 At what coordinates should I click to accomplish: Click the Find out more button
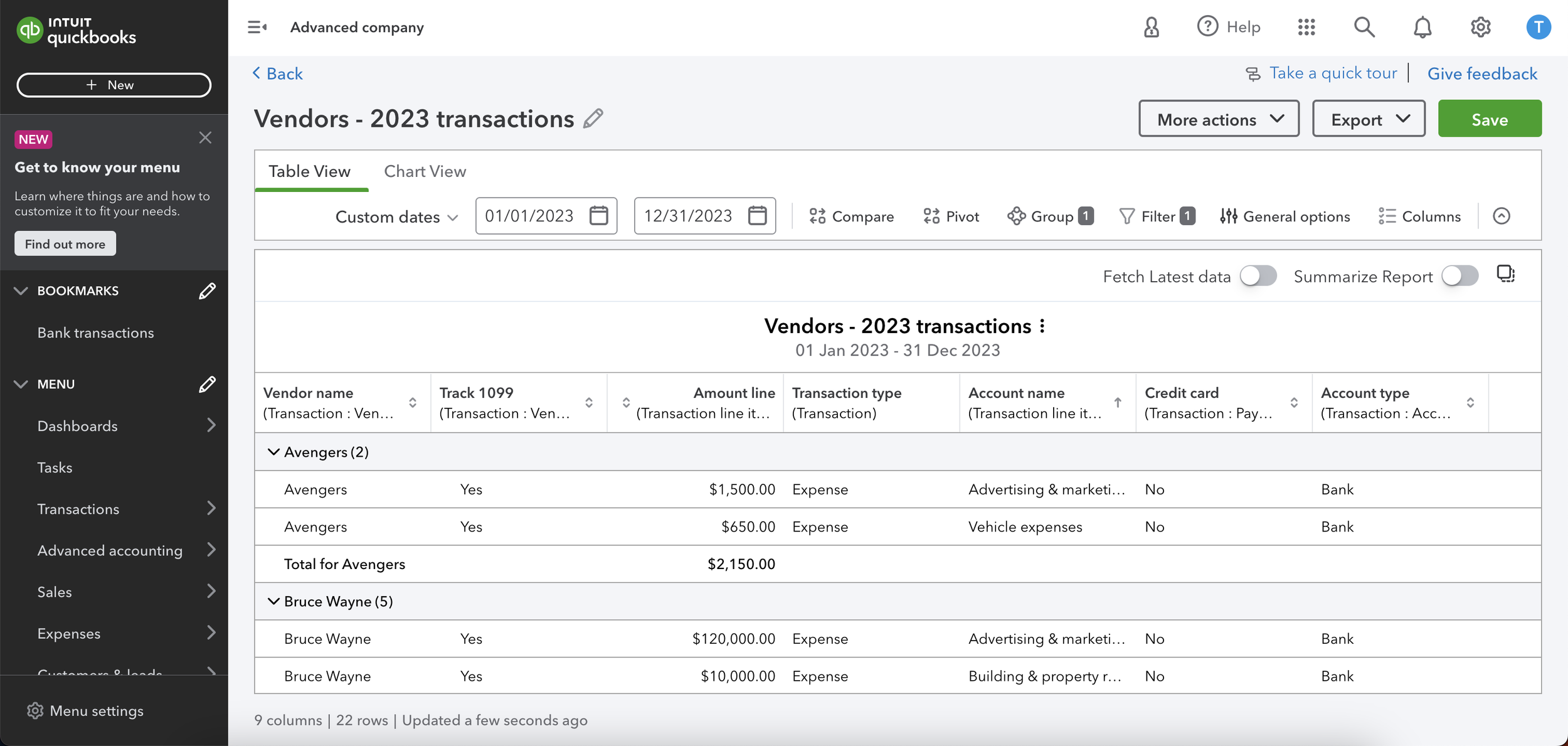point(65,243)
